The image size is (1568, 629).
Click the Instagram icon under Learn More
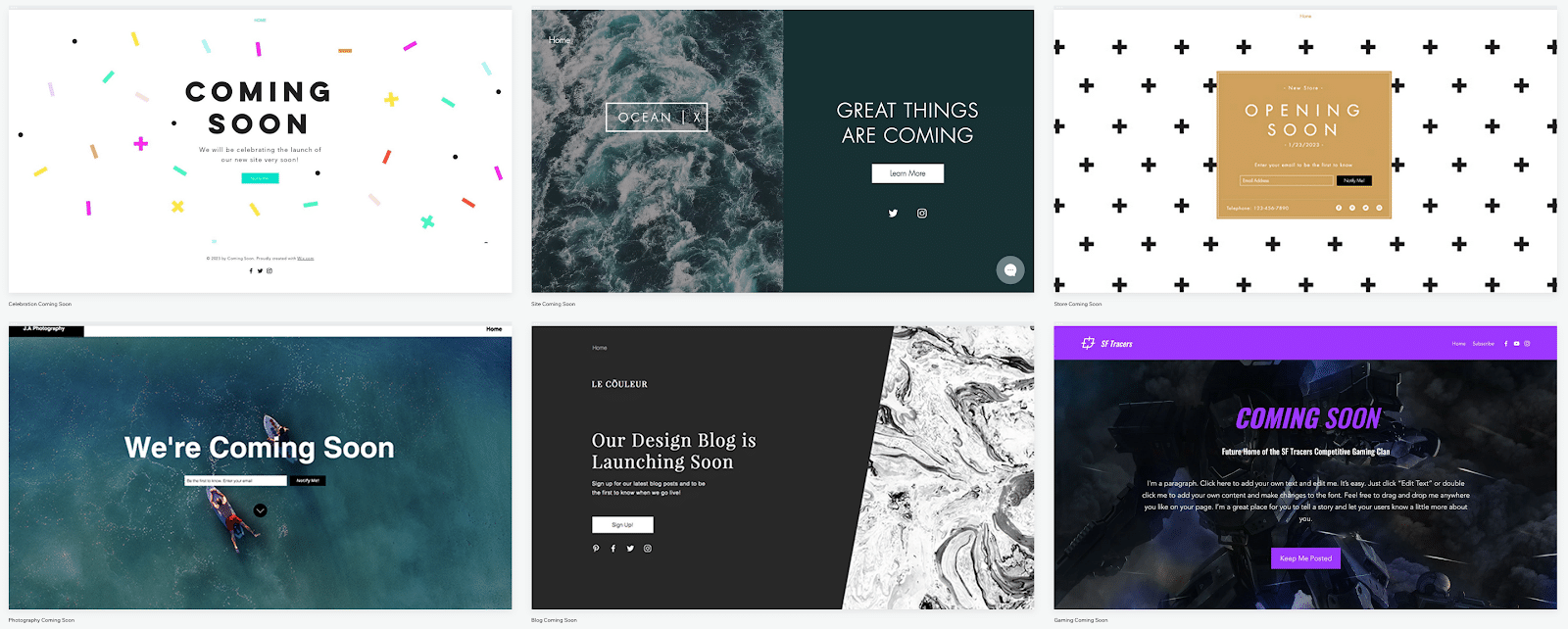[922, 214]
